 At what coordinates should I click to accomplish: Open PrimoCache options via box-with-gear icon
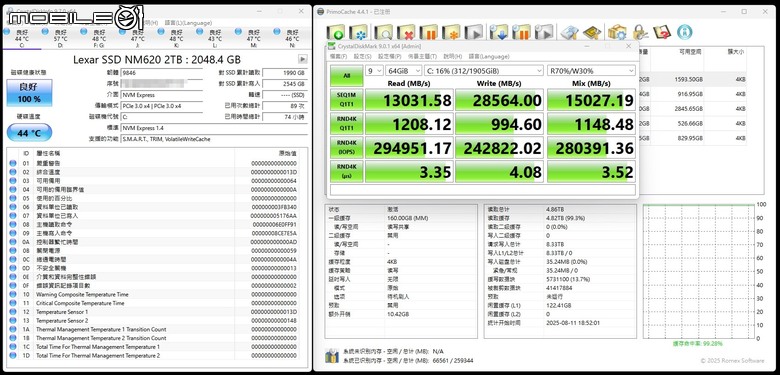tap(617, 33)
